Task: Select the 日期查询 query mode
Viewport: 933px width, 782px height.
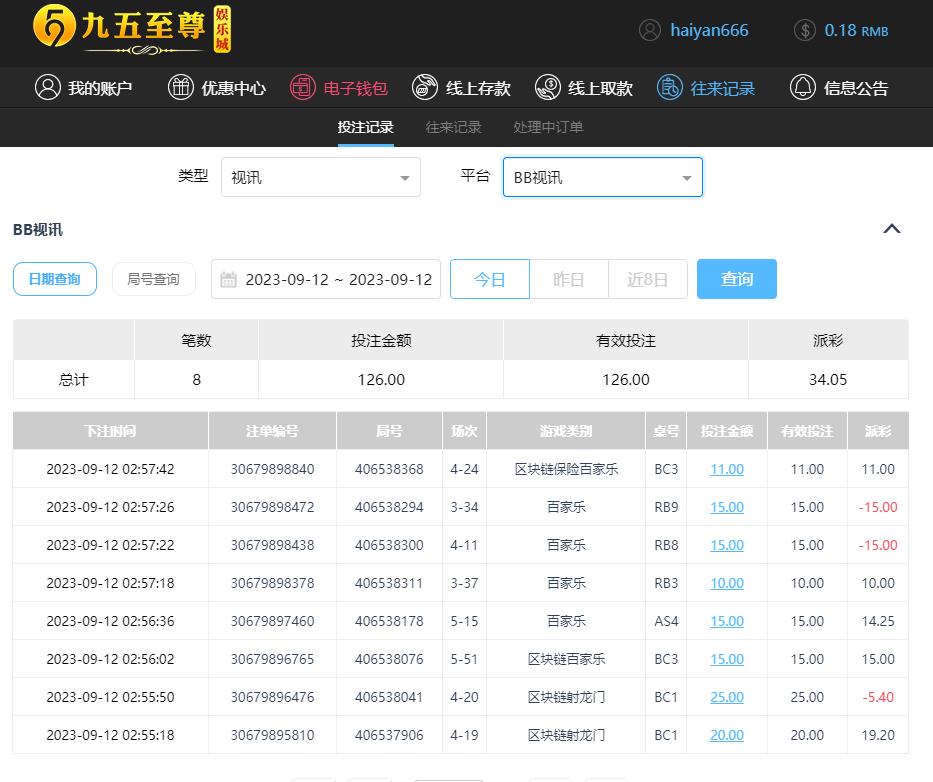Action: tap(55, 279)
